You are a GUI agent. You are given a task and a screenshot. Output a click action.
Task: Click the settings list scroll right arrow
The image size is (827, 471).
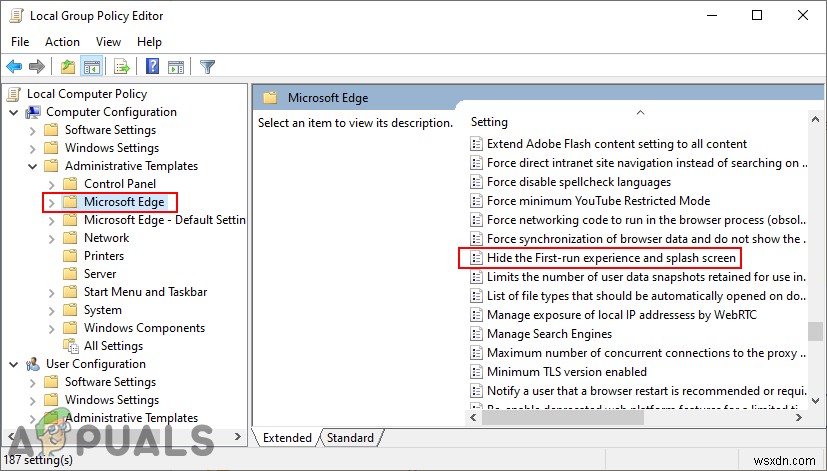pos(799,418)
